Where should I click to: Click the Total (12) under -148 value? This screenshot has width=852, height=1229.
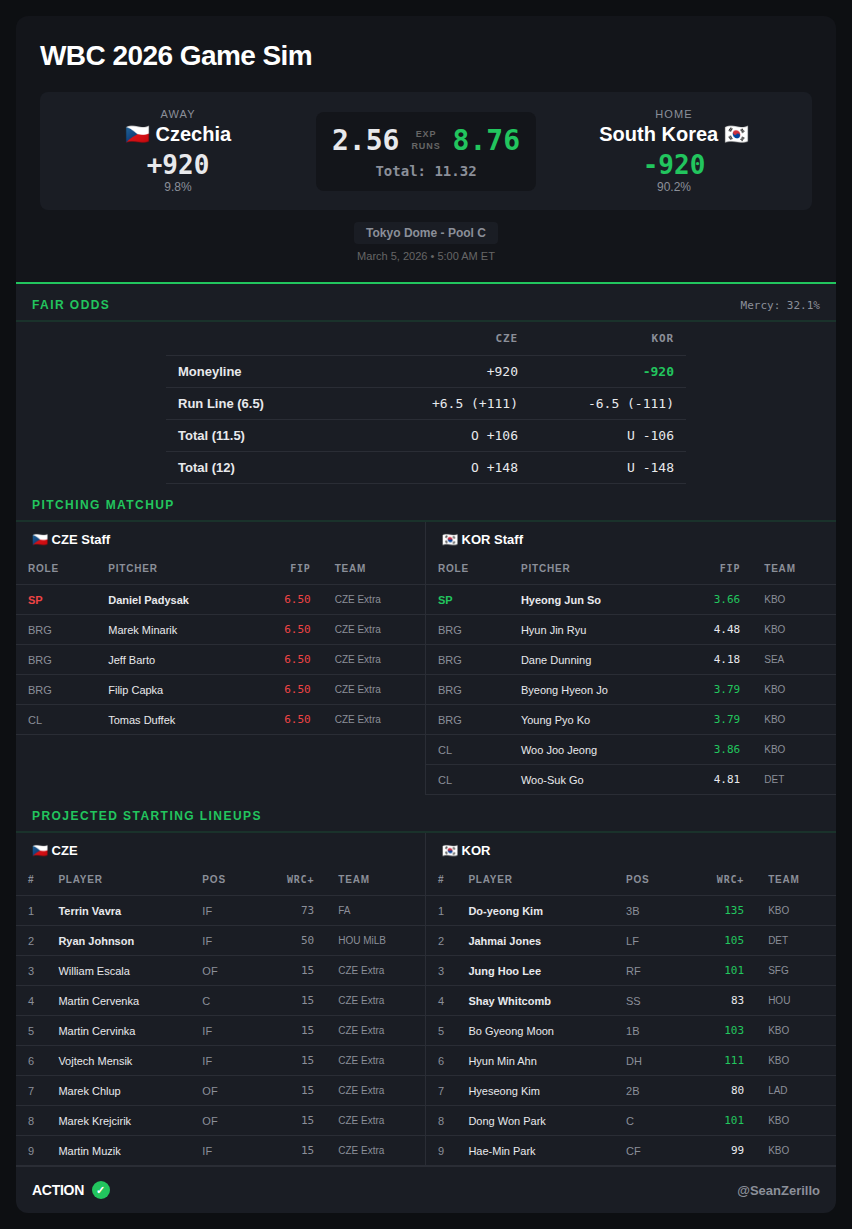[650, 468]
